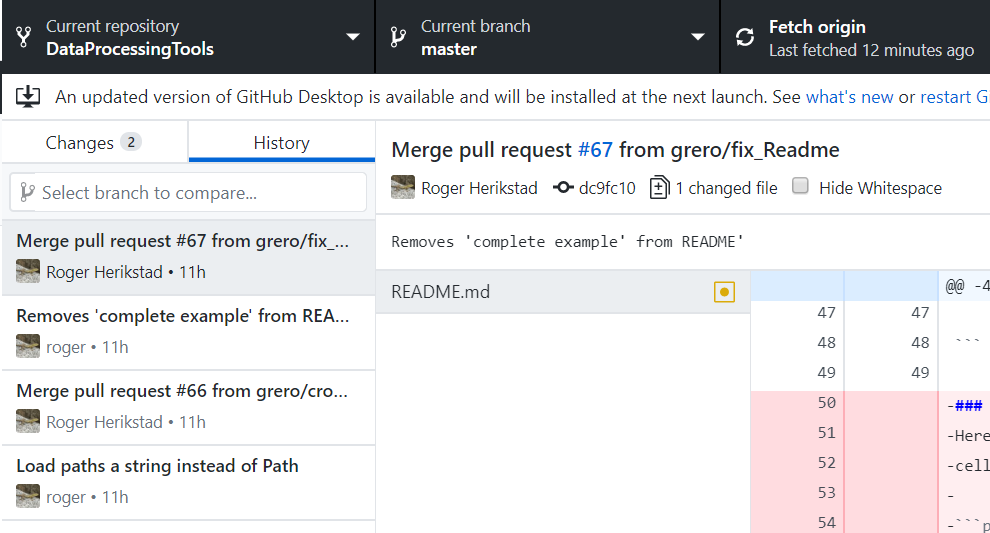Screen dimensions: 990x533
Task: Click Last fetched 12 minutes ago text
Action: pos(871,50)
